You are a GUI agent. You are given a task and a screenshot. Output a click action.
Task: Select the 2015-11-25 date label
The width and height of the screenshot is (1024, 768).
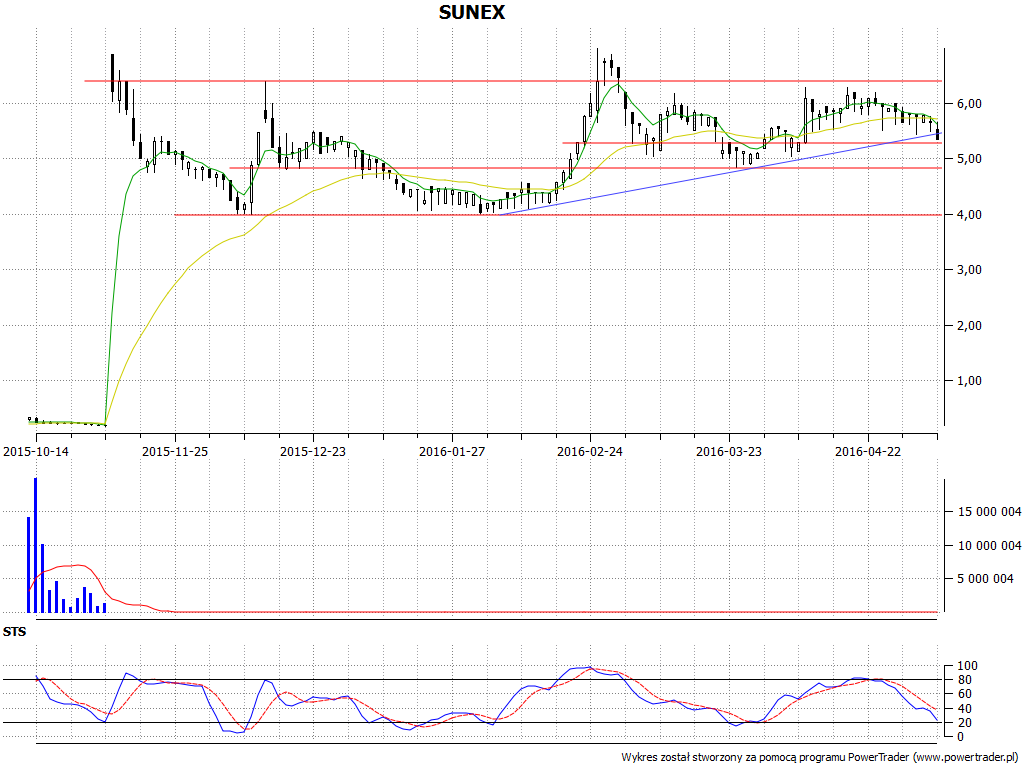point(175,451)
